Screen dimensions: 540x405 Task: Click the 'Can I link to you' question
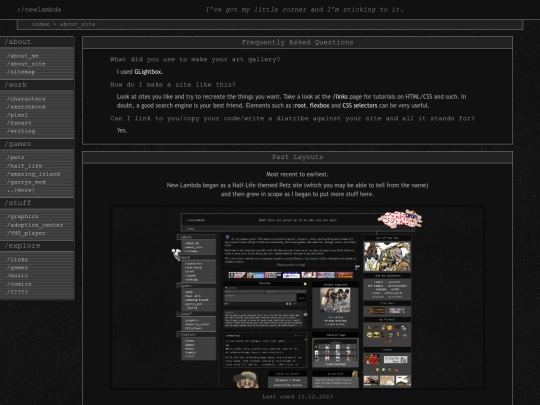tap(292, 118)
